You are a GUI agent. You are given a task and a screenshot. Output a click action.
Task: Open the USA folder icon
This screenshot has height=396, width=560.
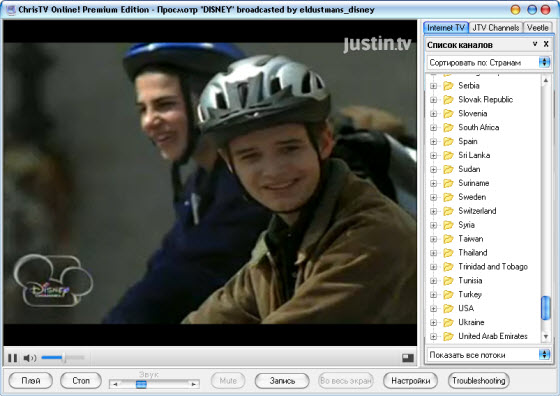coord(448,308)
